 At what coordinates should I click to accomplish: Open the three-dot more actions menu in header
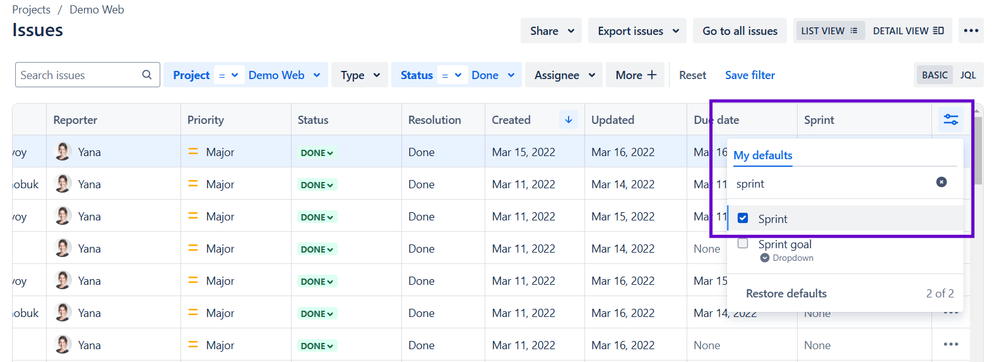[971, 31]
